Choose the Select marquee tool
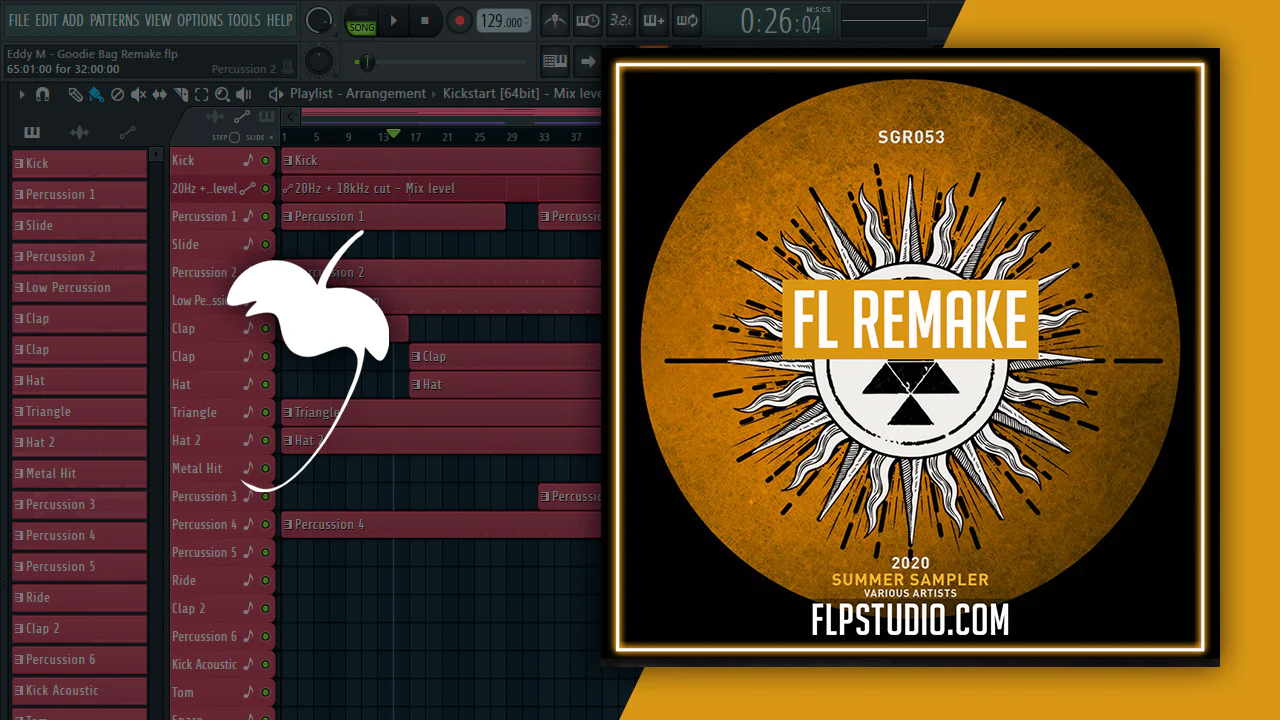 pyautogui.click(x=201, y=94)
